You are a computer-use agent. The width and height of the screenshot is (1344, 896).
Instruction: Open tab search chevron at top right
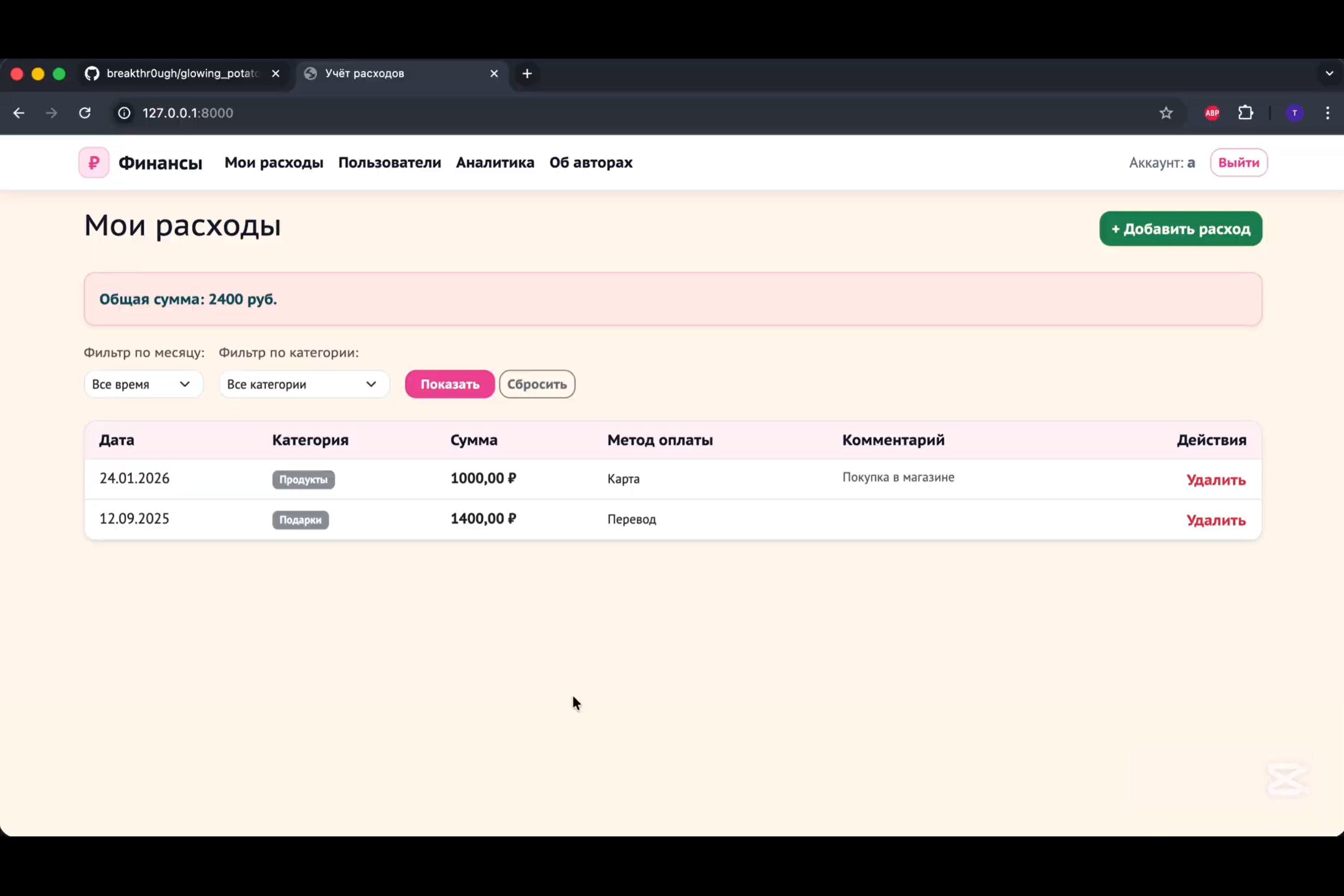(1329, 74)
